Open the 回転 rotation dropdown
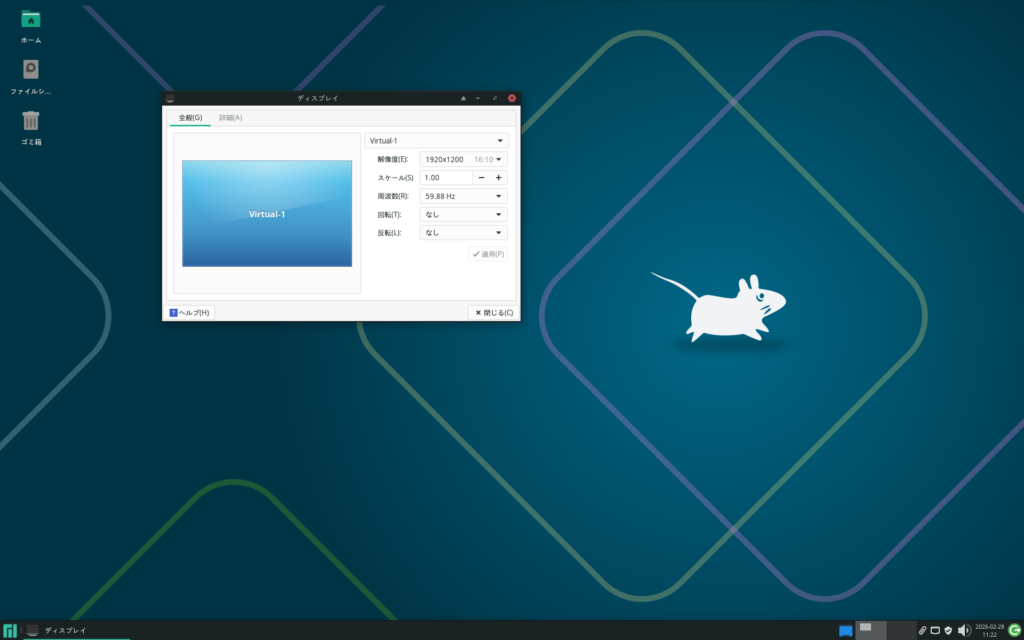 coord(464,214)
